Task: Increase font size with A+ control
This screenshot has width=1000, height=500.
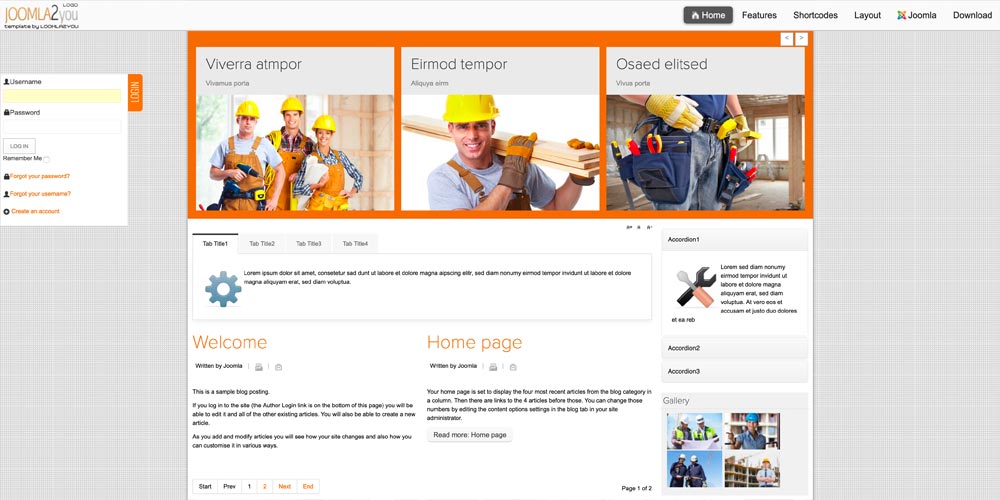Action: (629, 227)
